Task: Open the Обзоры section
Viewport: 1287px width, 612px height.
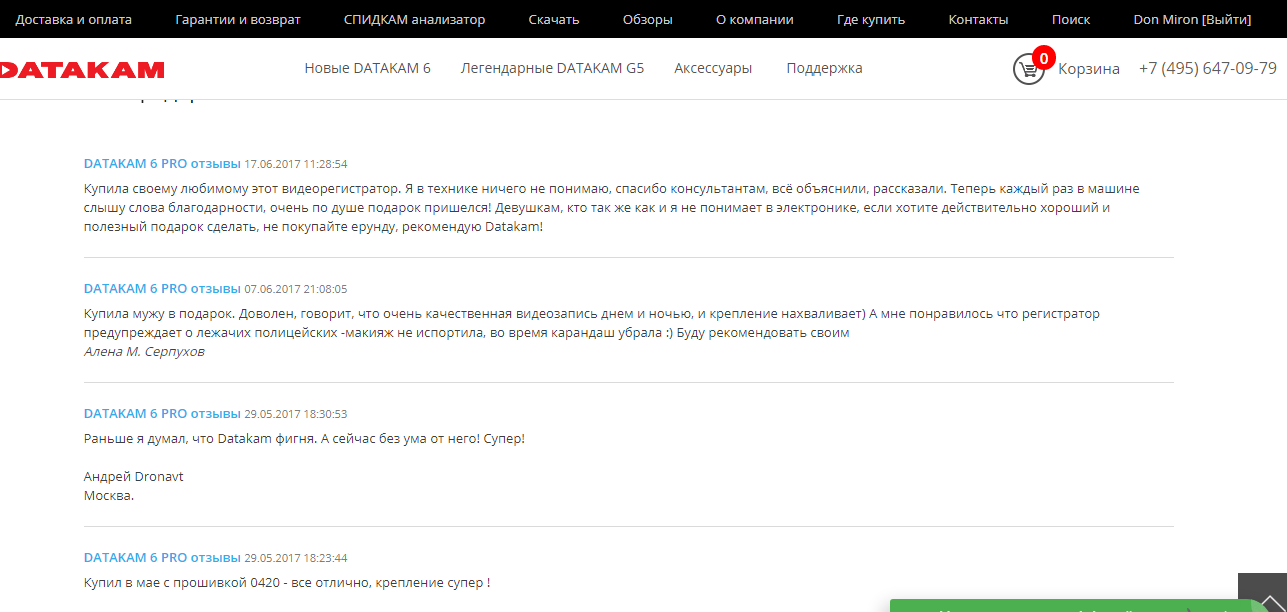Action: coord(647,19)
